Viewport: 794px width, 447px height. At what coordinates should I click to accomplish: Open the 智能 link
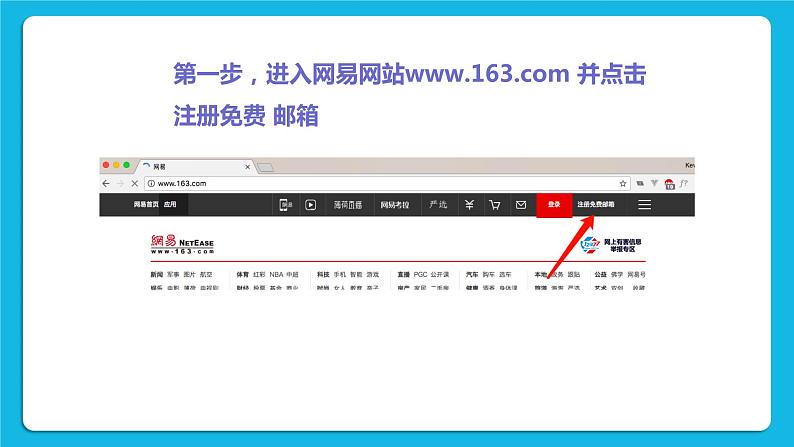(356, 274)
